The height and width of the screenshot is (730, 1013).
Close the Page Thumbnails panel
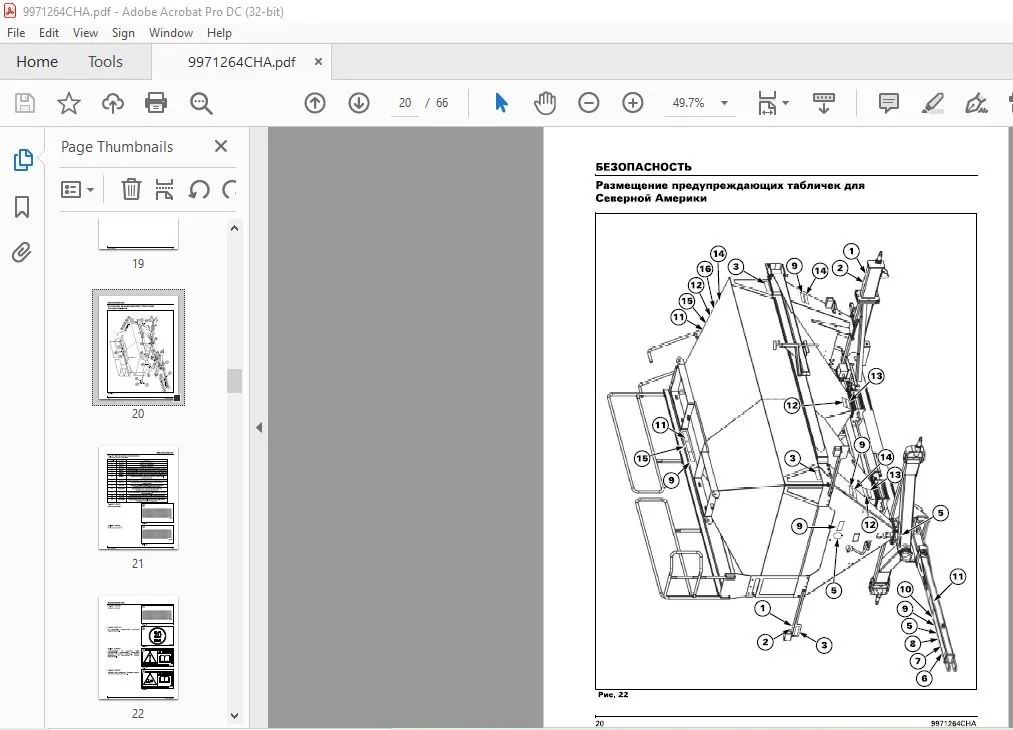(221, 146)
